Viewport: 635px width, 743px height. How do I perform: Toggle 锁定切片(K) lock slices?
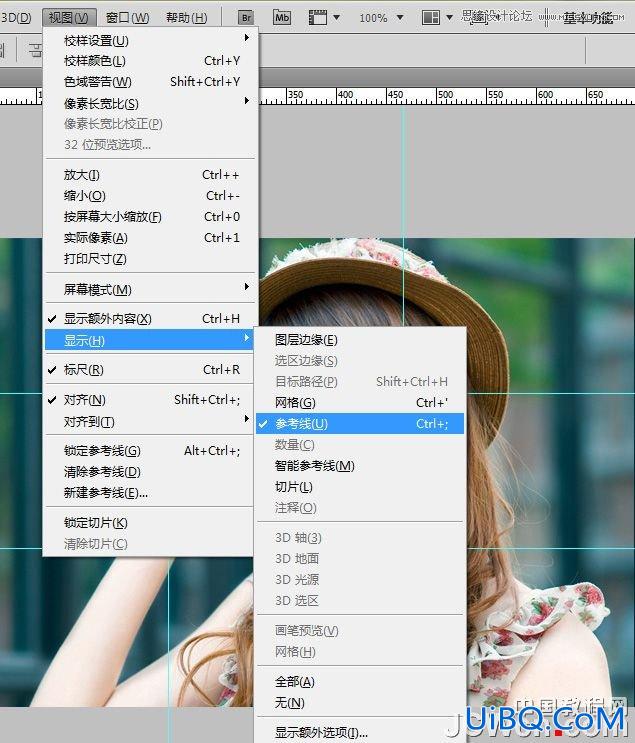(150, 523)
